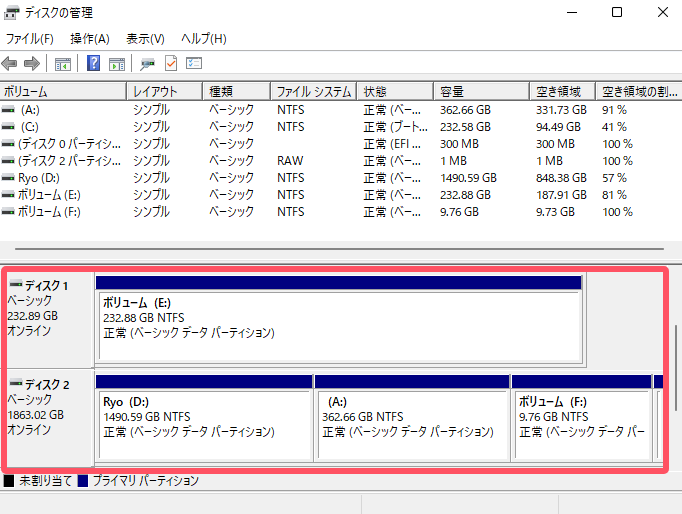Image resolution: width=682 pixels, height=514 pixels.
Task: Click the drive icon of (A:) row
Action: (8, 110)
